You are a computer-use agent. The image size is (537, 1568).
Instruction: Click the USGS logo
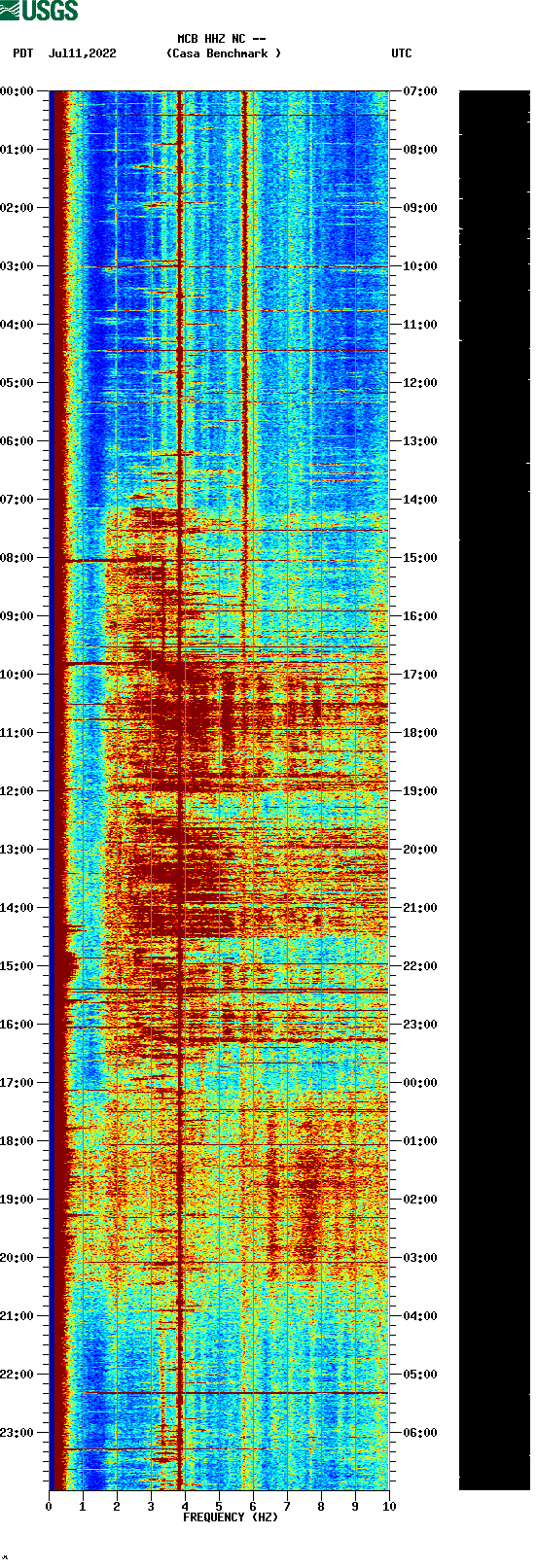coord(39,11)
